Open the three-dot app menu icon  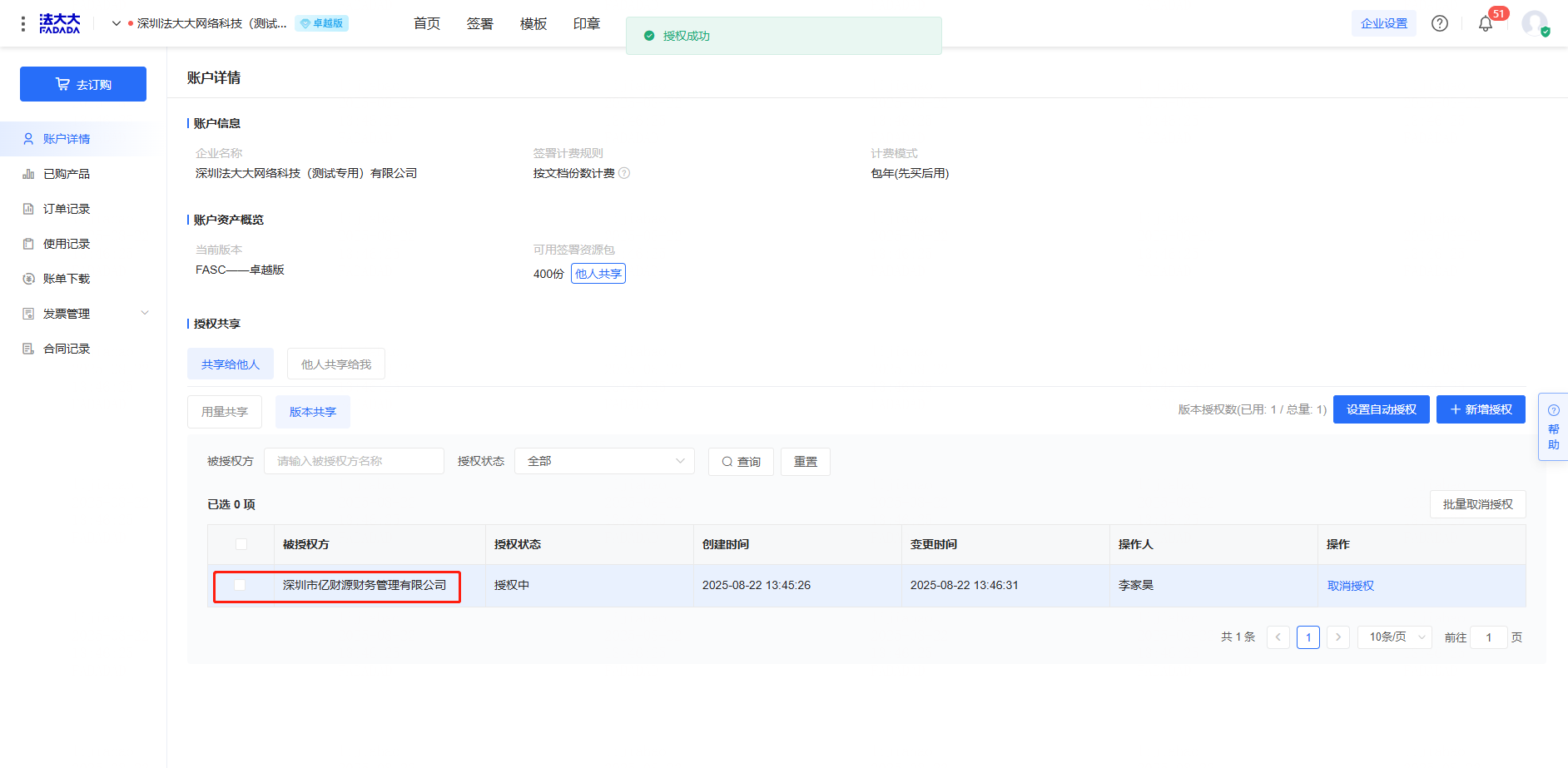[23, 23]
